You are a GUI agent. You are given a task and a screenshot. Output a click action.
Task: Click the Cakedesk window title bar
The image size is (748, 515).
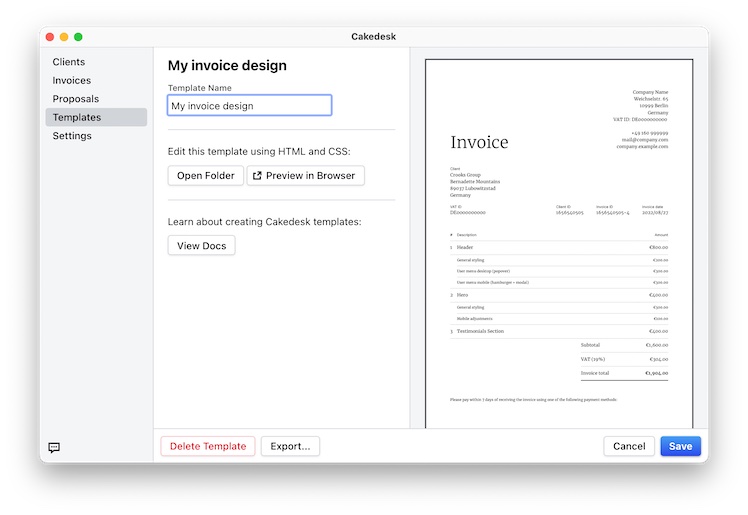click(374, 37)
